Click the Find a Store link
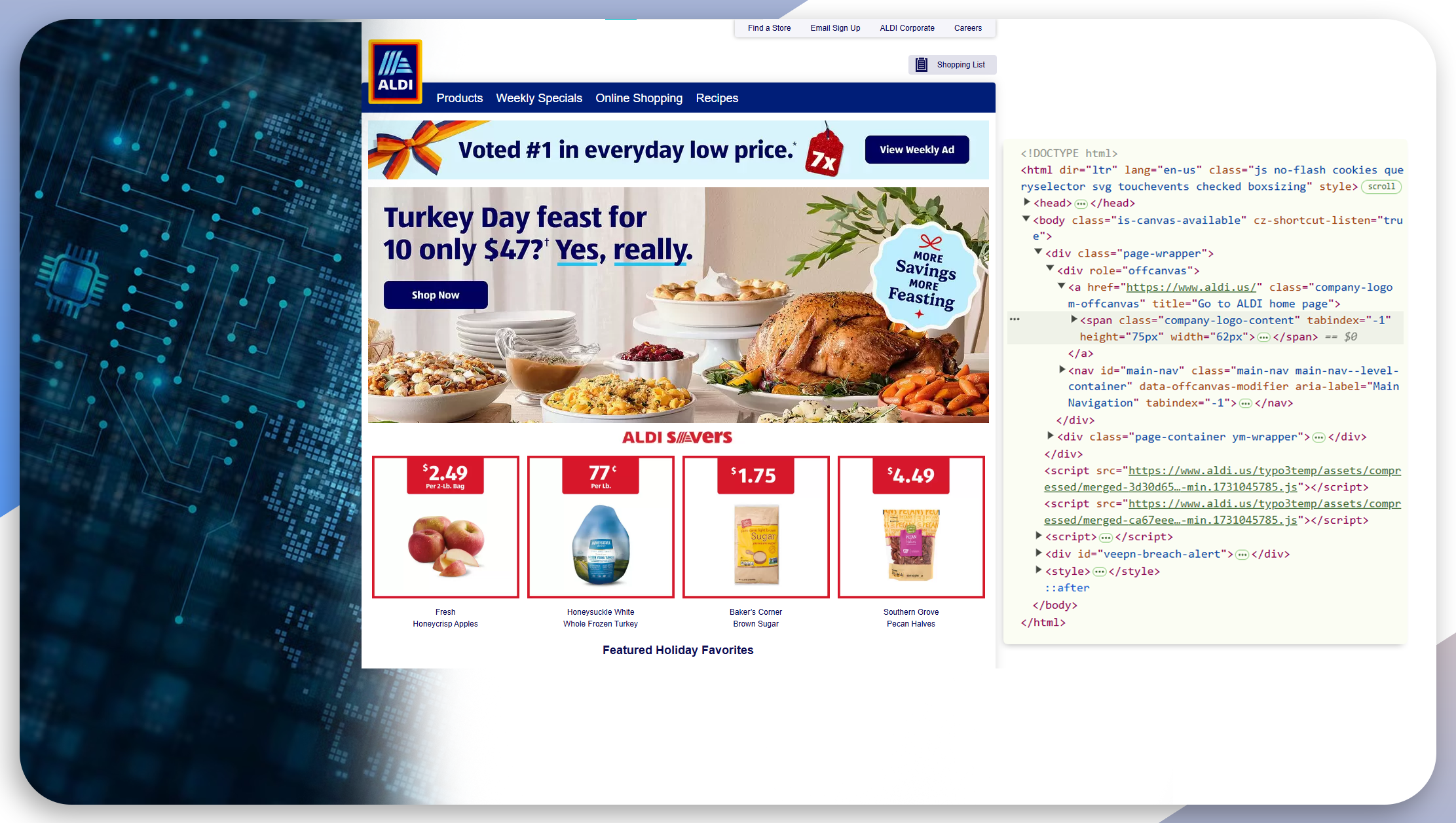1456x823 pixels. point(770,28)
